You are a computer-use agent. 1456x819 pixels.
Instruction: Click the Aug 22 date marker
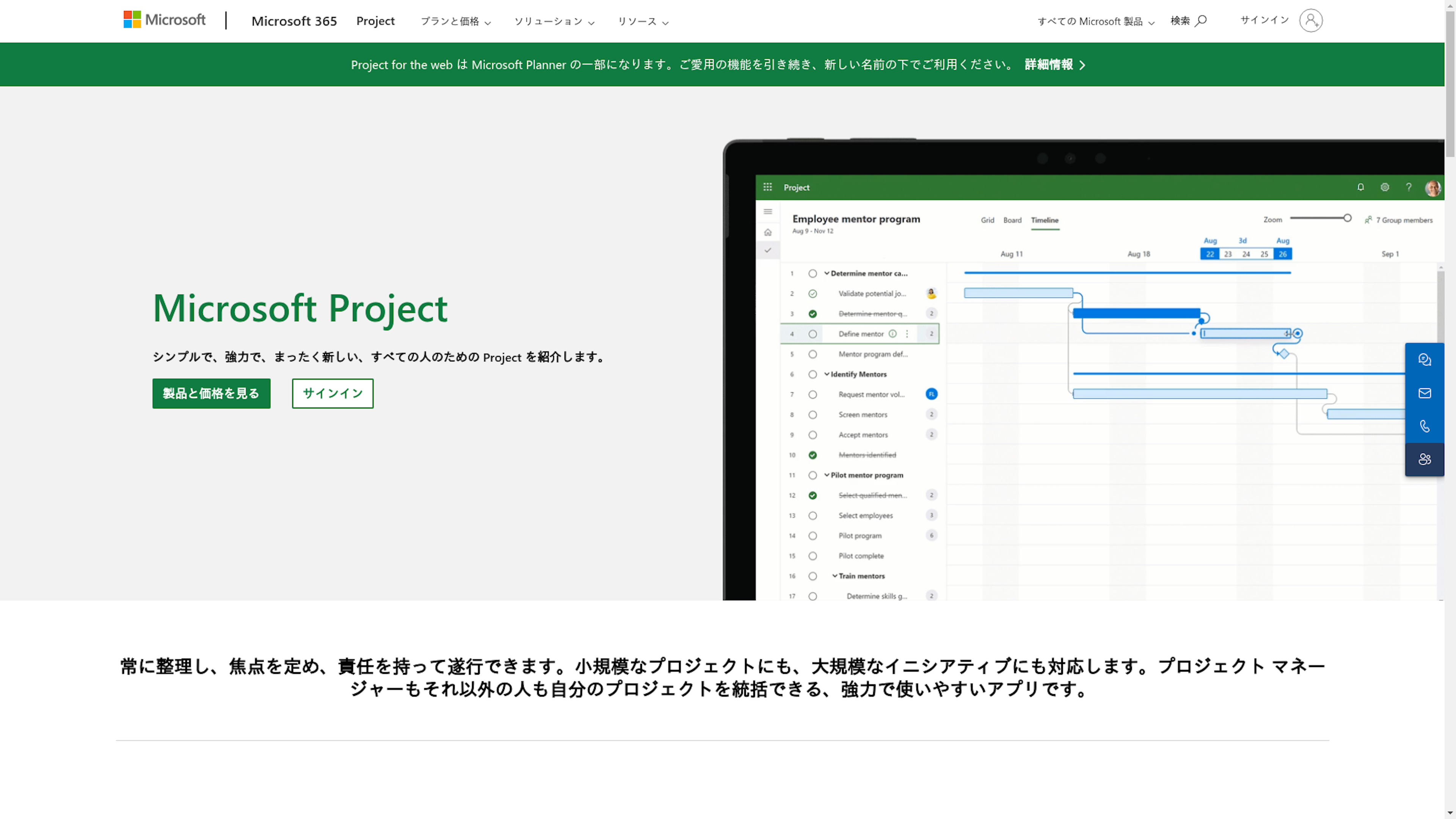coord(1210,254)
